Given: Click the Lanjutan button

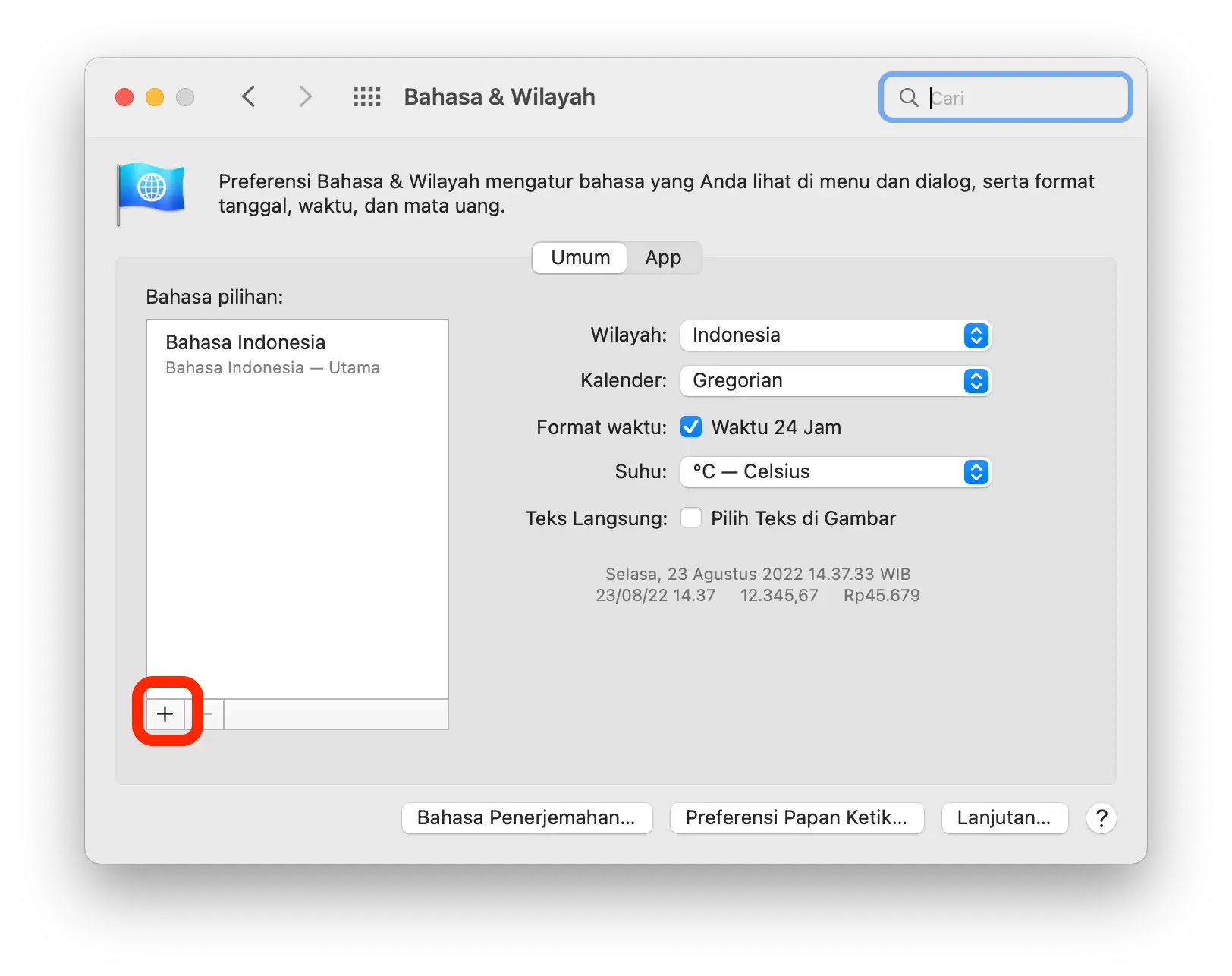Looking at the screenshot, I should [1004, 818].
